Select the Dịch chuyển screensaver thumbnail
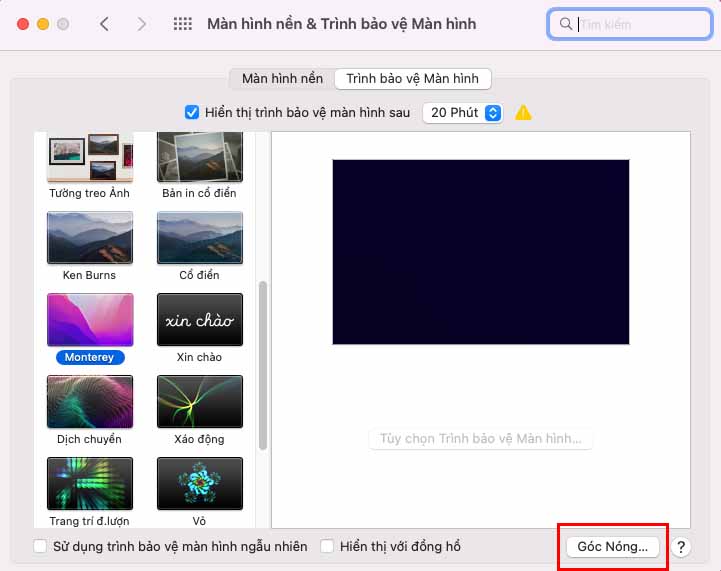Screen dimensions: 721x571 click(x=90, y=401)
